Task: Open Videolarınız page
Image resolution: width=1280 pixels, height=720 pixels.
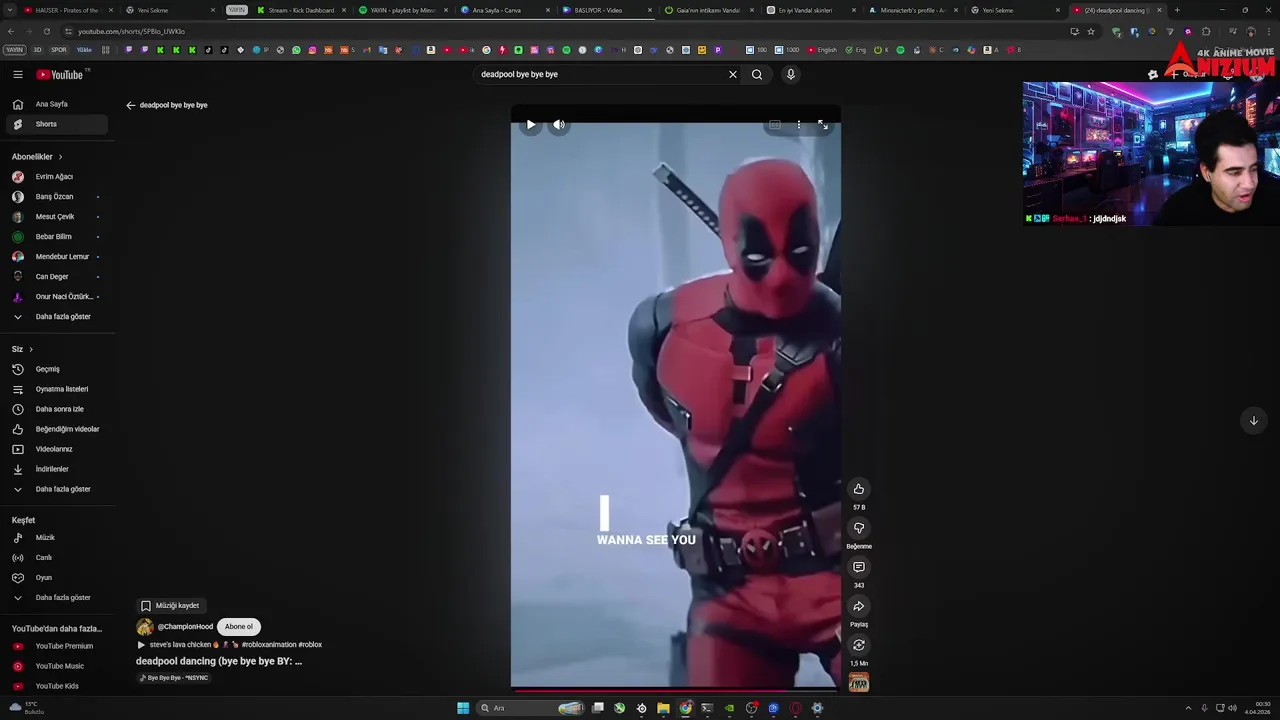Action: 56,449
